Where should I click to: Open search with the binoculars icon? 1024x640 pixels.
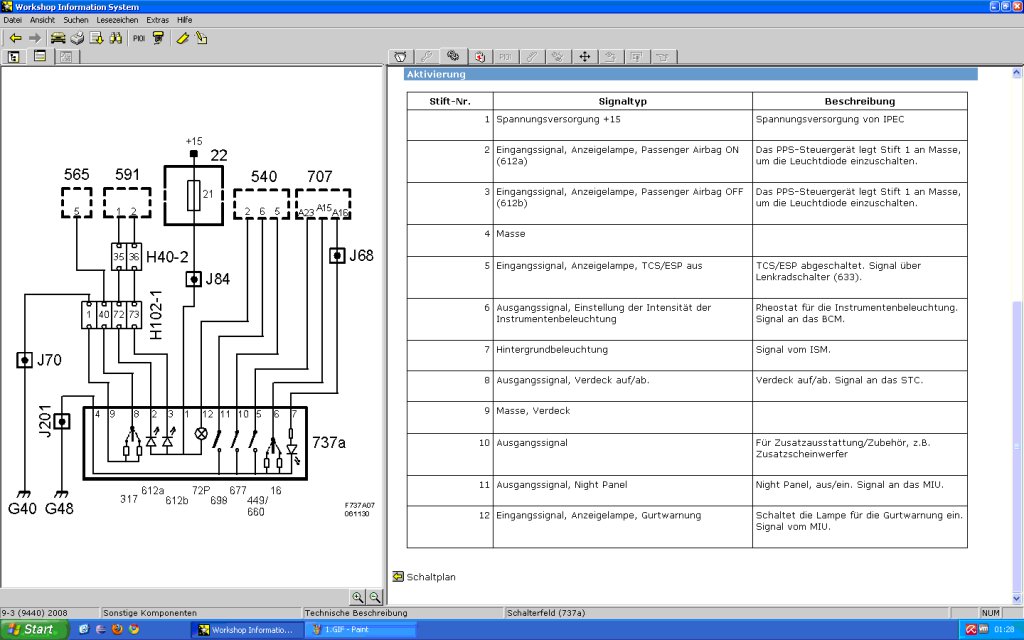116,39
